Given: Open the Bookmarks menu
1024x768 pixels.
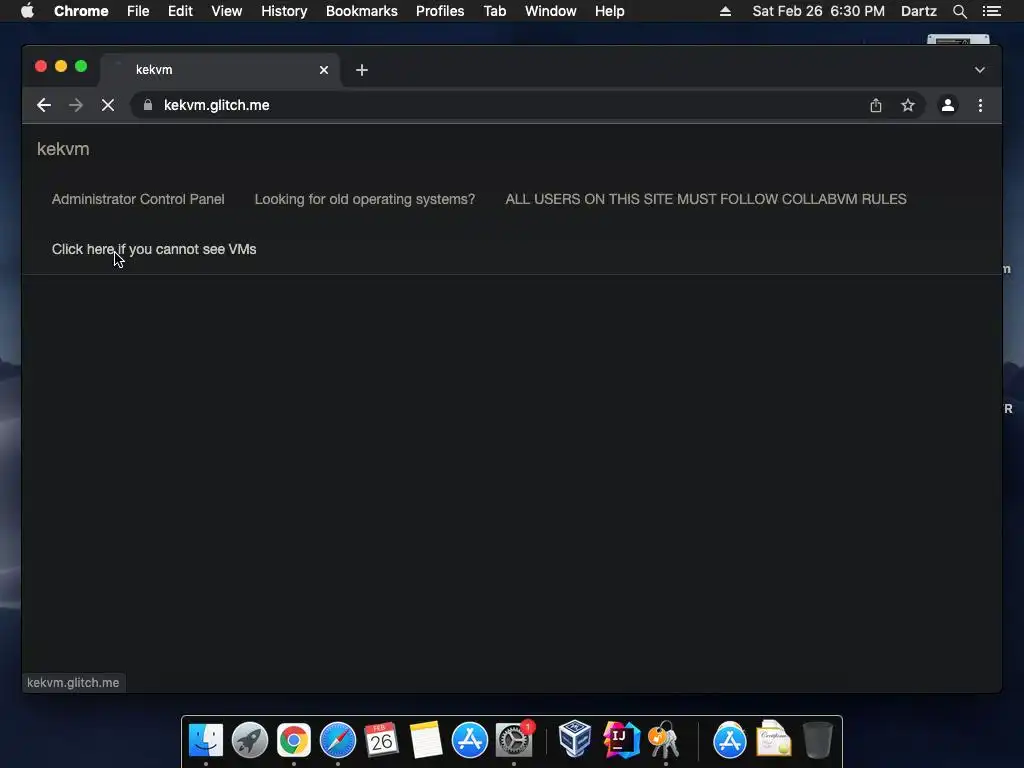Looking at the screenshot, I should pyautogui.click(x=361, y=11).
